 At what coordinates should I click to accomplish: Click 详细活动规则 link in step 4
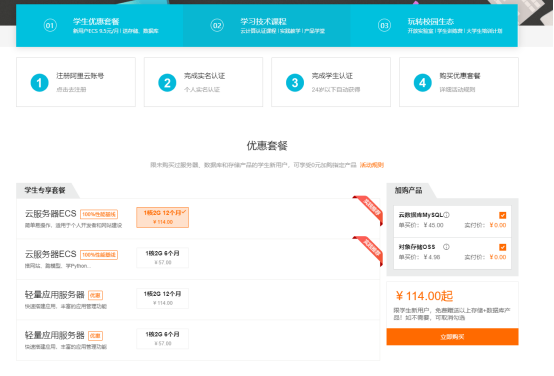[457, 89]
